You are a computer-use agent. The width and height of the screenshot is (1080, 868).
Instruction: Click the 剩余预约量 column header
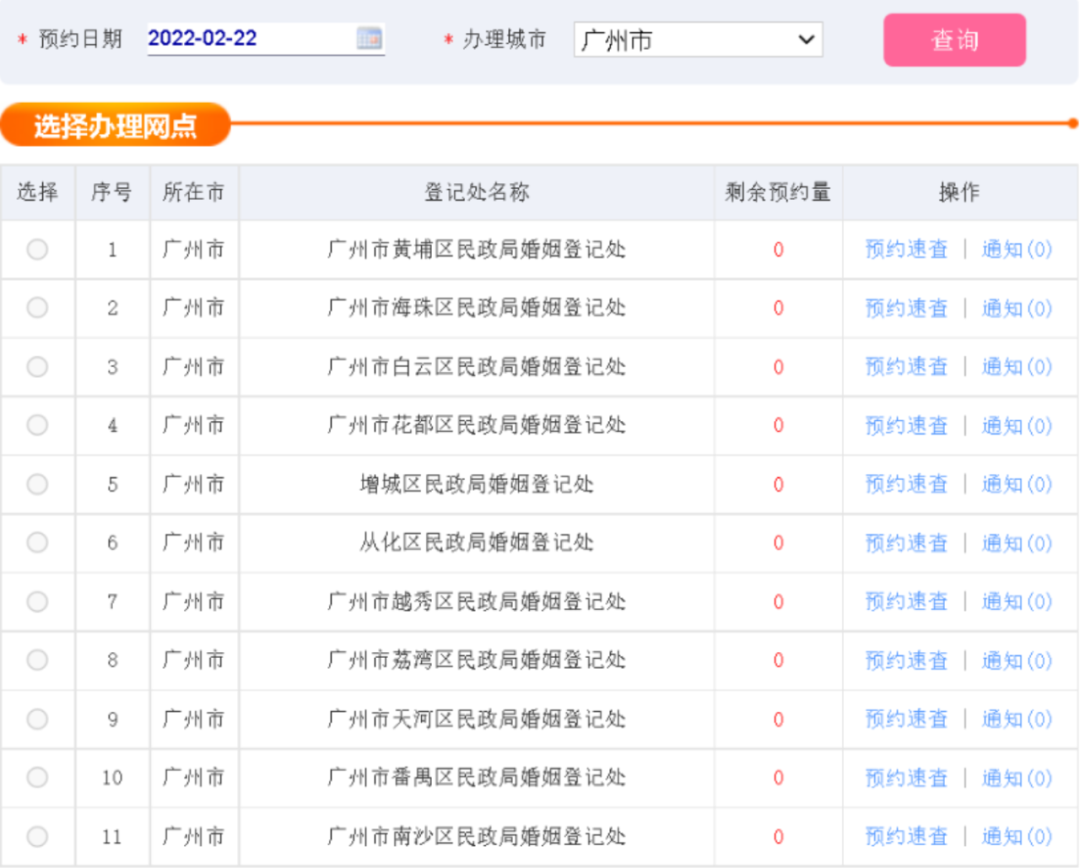coord(777,193)
